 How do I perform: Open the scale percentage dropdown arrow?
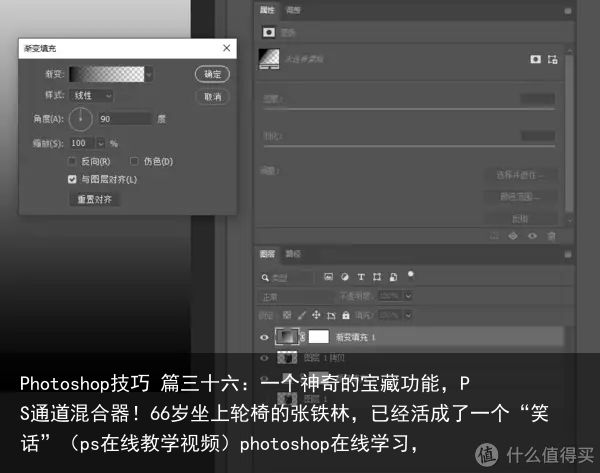point(100,143)
